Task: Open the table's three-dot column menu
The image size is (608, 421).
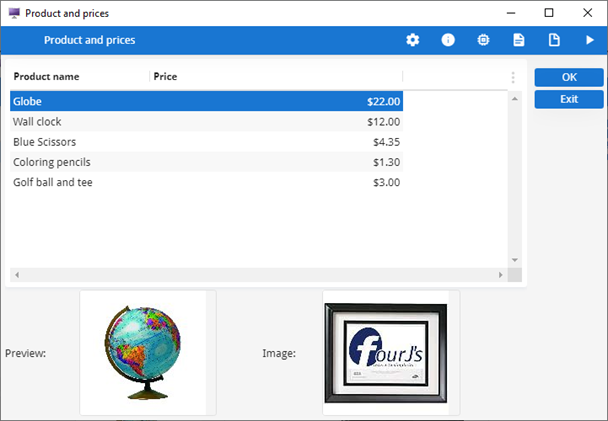Action: tap(513, 77)
